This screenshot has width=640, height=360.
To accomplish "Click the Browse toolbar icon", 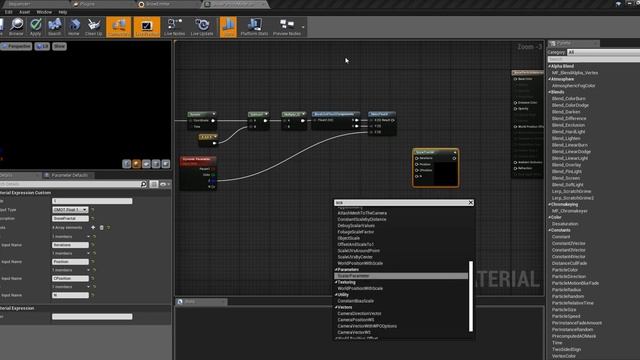I will tap(16, 27).
